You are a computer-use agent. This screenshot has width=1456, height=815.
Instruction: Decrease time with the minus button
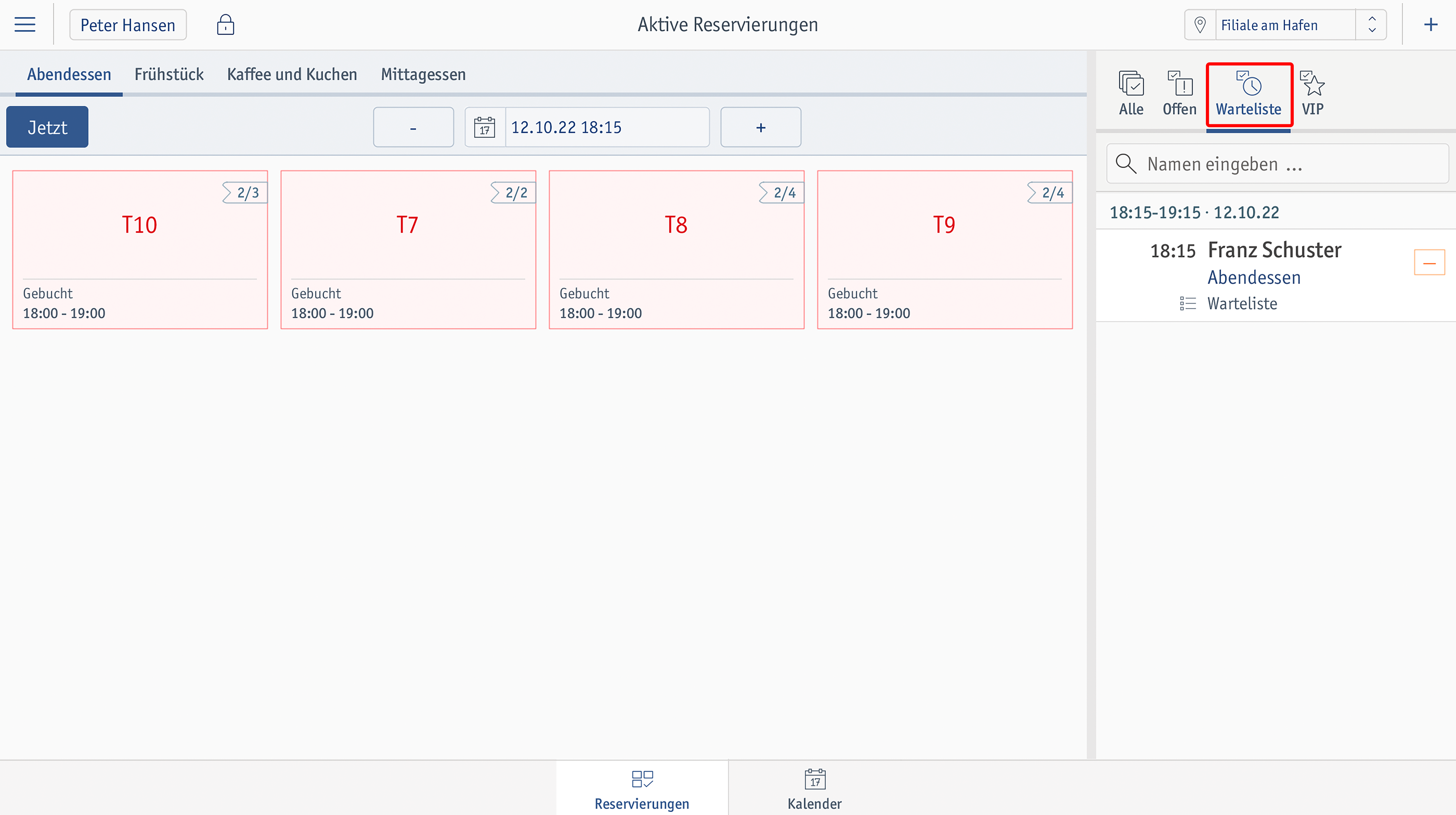point(413,127)
